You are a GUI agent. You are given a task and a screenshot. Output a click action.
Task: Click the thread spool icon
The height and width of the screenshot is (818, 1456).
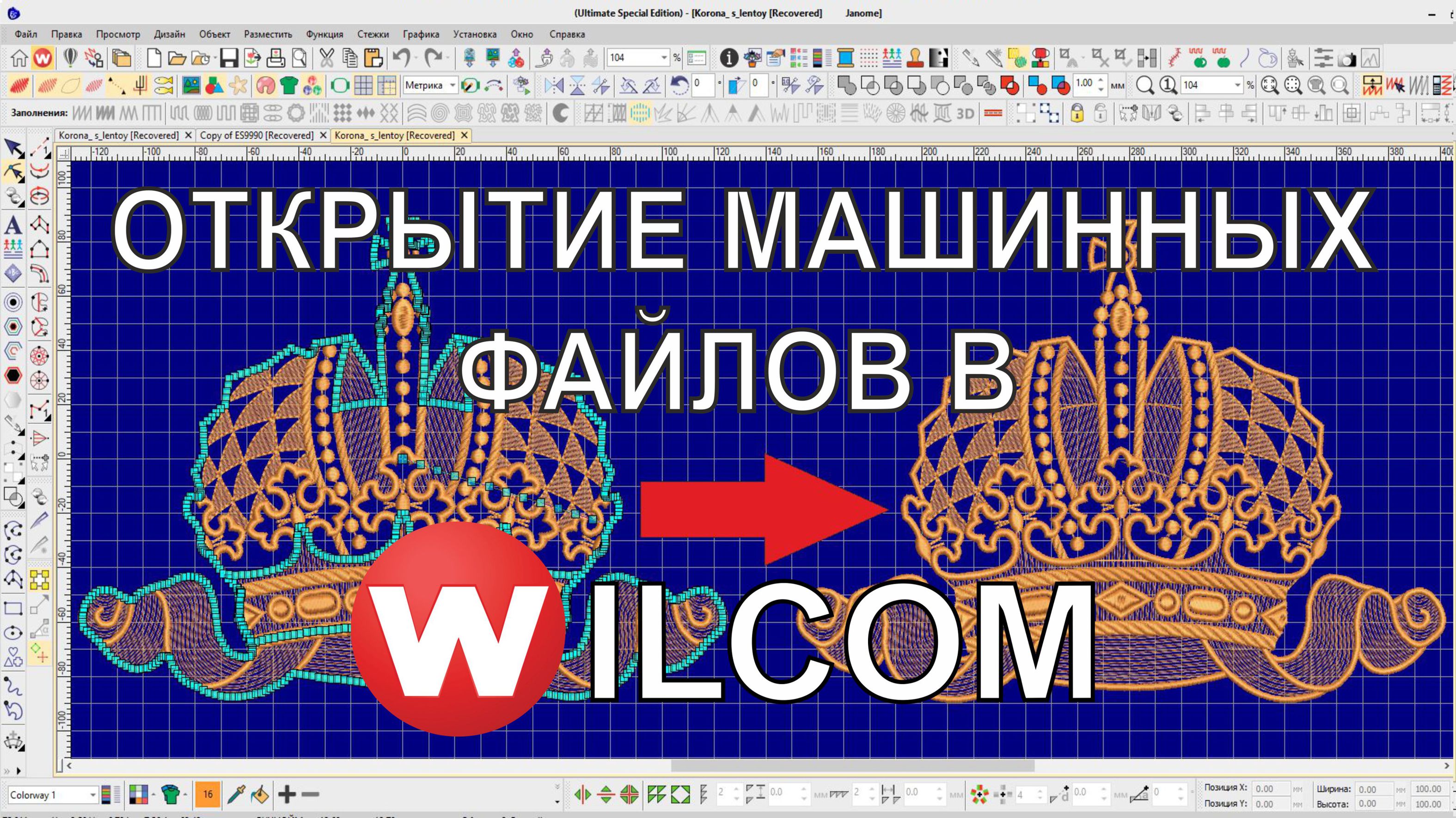coord(845,58)
